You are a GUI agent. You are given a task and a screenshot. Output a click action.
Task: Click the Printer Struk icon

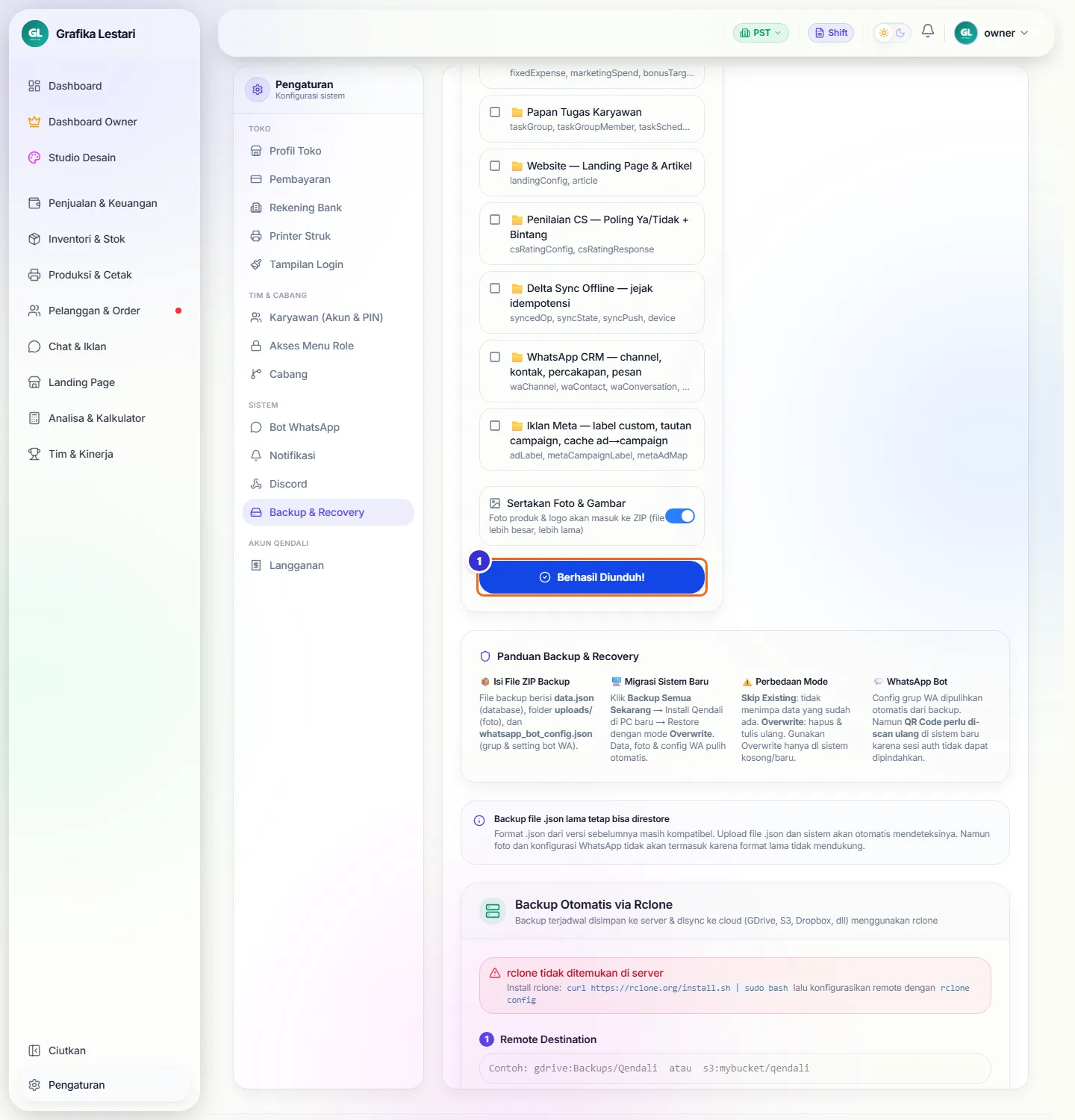[256, 236]
